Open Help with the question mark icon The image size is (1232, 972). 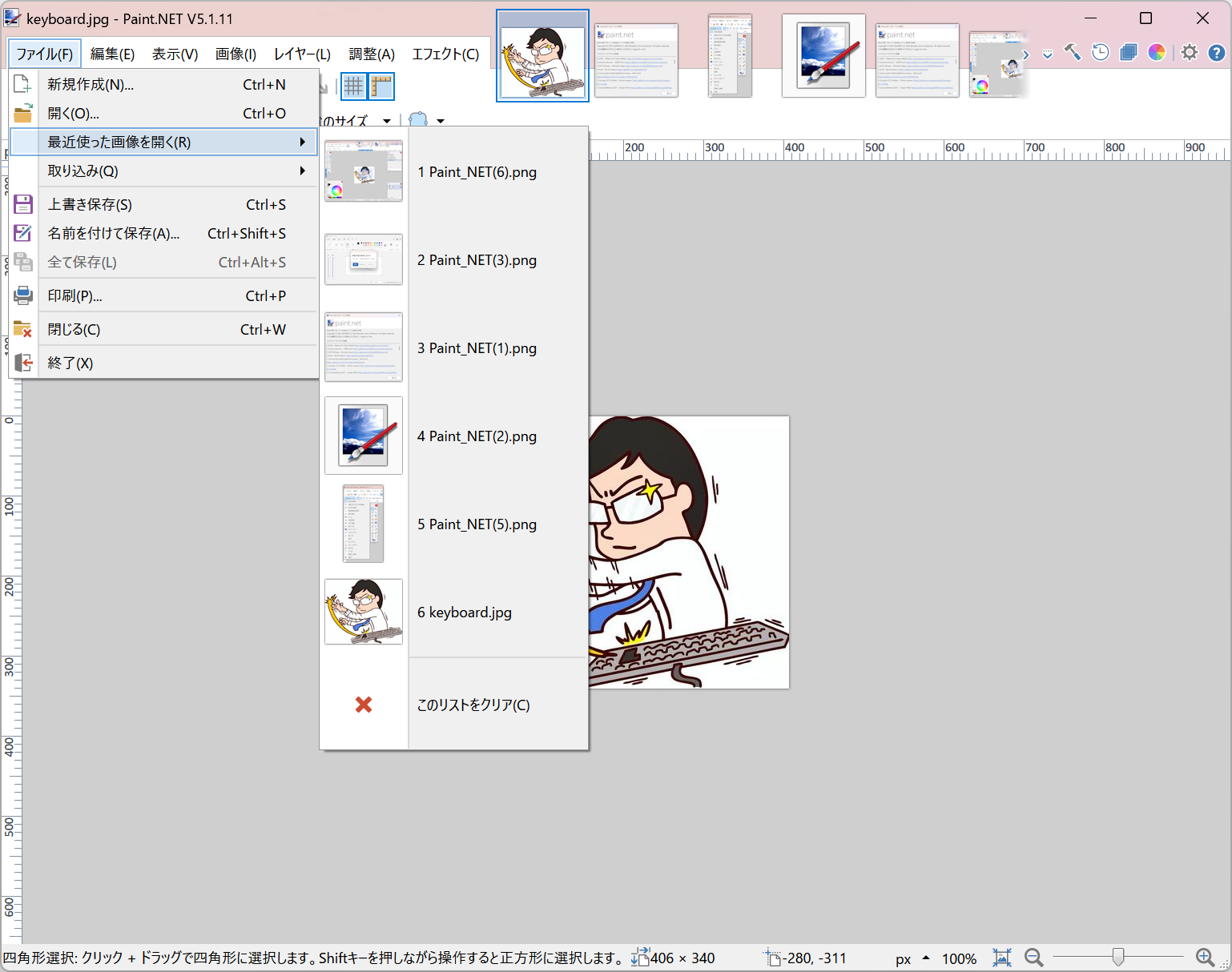[1217, 53]
